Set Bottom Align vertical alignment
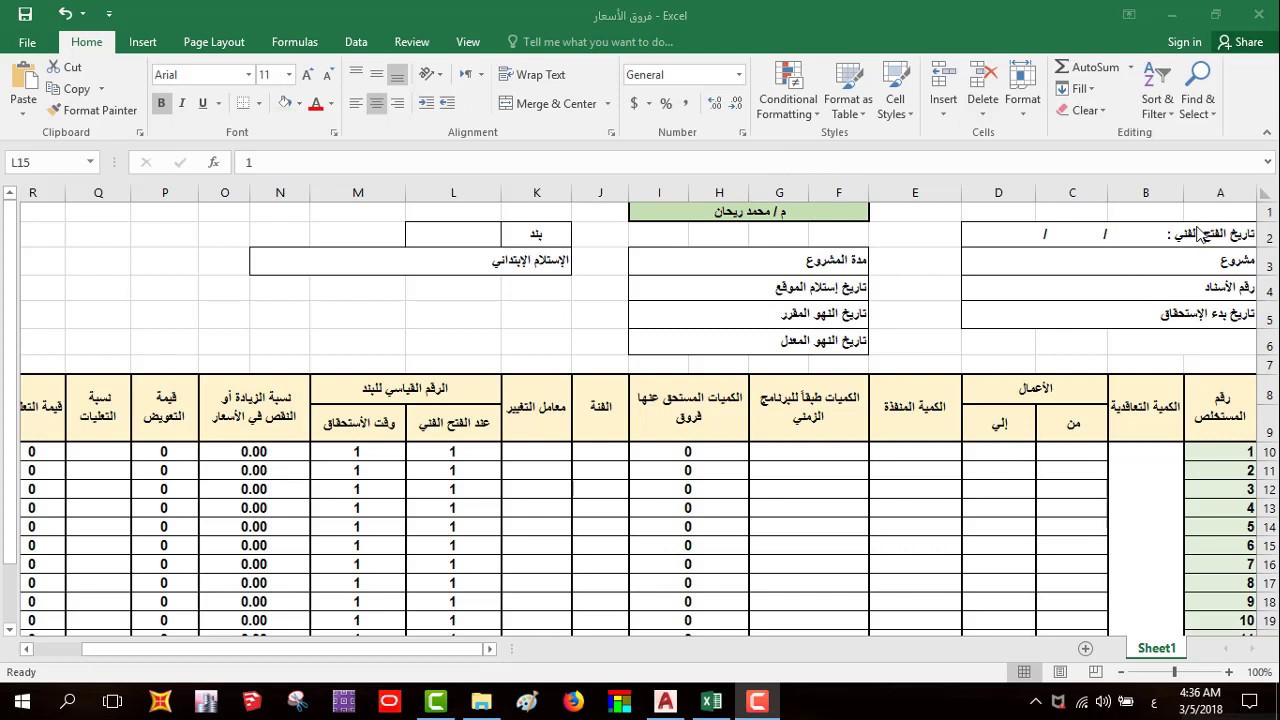The image size is (1280, 720). point(397,75)
